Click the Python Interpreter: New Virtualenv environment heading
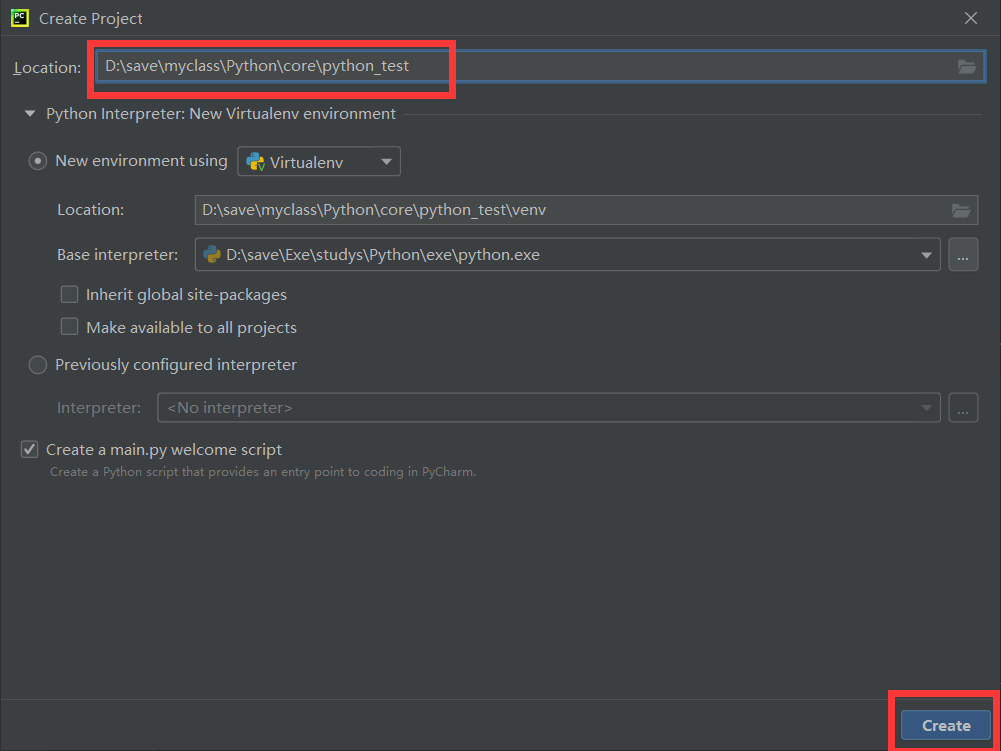This screenshot has width=1001, height=751. (221, 114)
